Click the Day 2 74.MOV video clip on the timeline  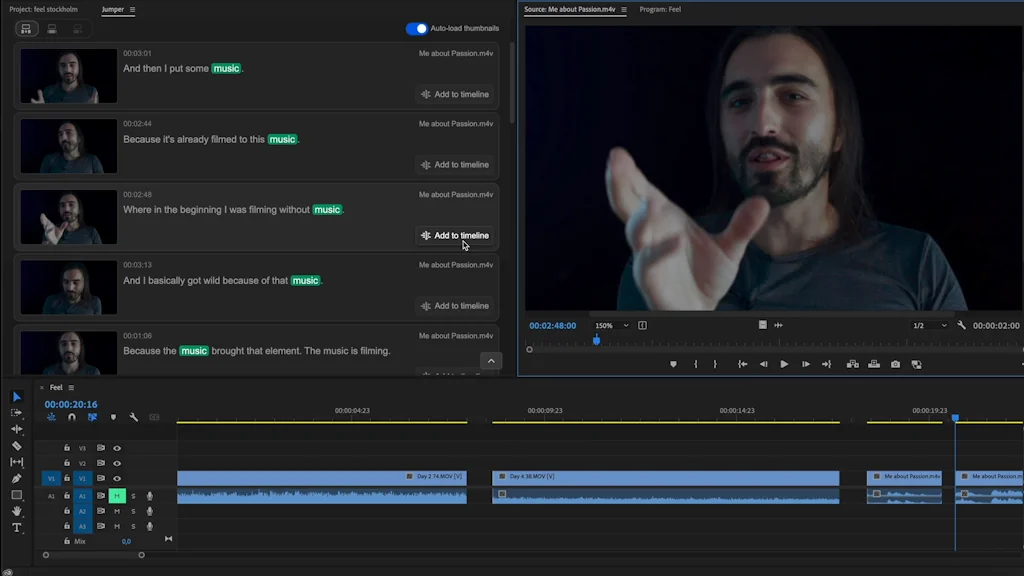click(x=320, y=478)
